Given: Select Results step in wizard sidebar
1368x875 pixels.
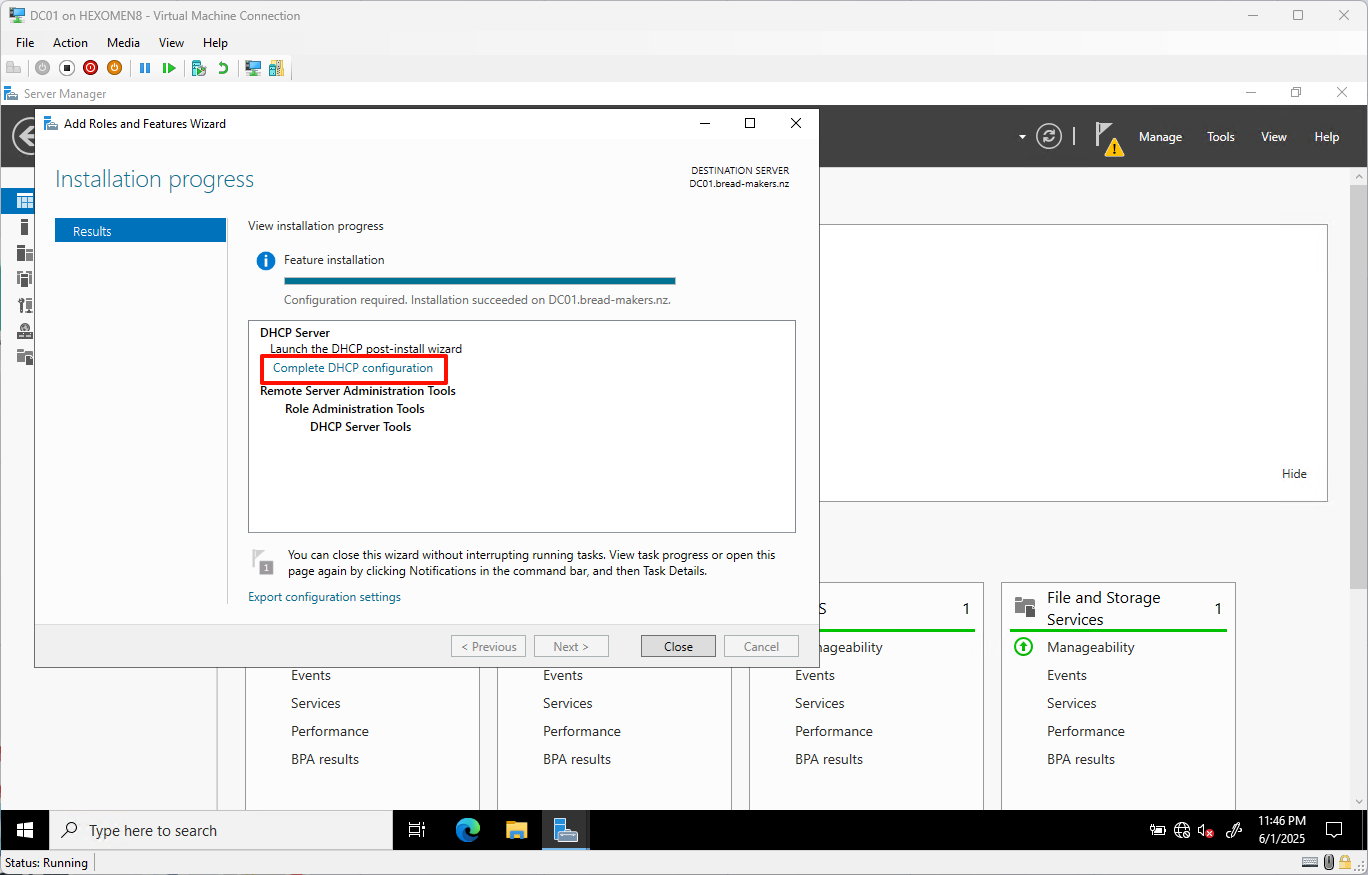Looking at the screenshot, I should [140, 231].
